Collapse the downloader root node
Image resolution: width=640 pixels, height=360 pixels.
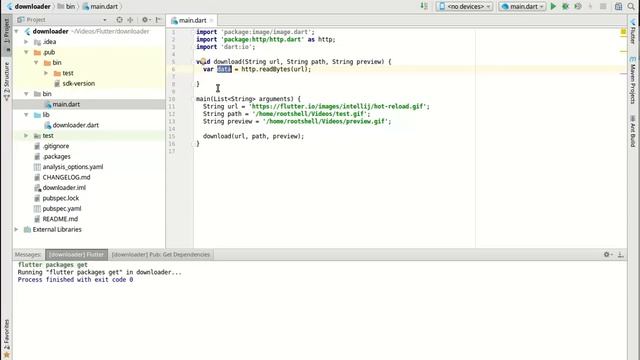16,31
